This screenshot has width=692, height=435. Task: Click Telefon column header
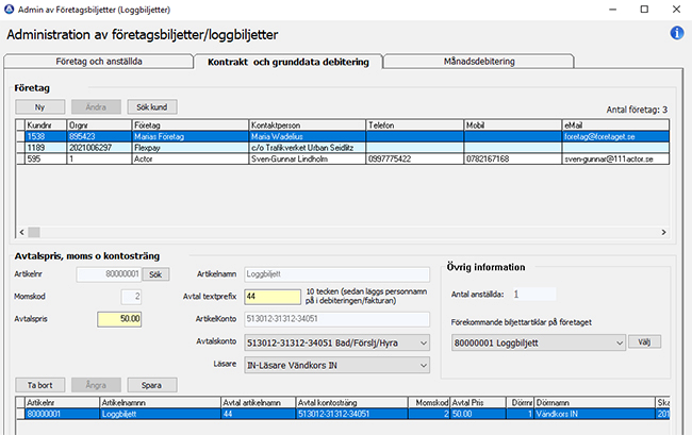click(x=415, y=125)
